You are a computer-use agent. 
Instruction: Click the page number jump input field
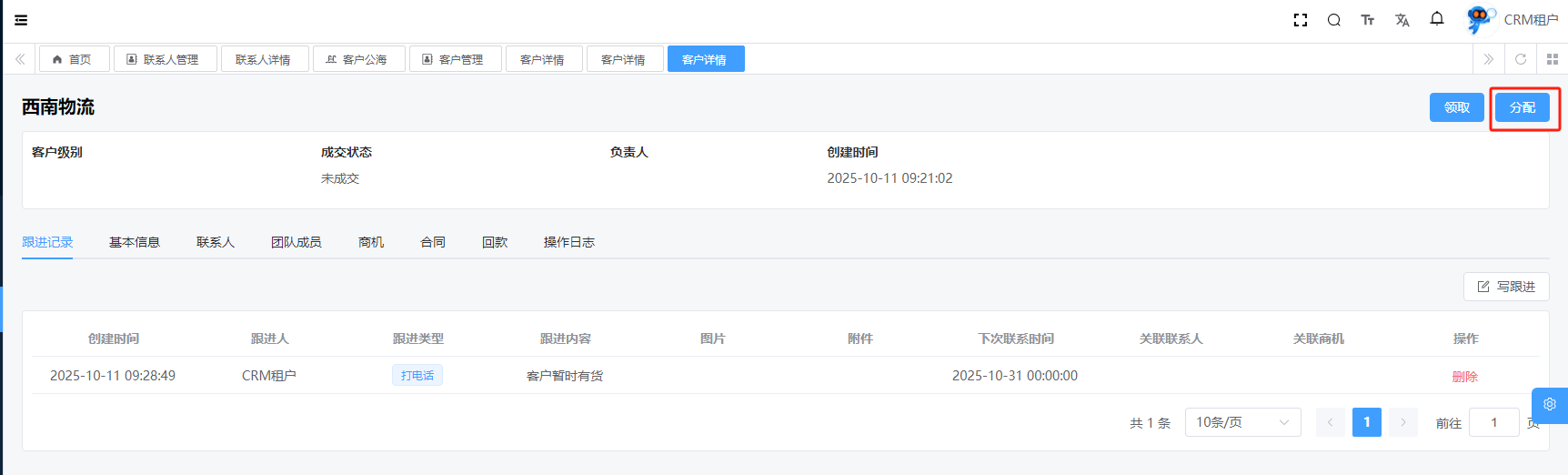pyautogui.click(x=1493, y=422)
